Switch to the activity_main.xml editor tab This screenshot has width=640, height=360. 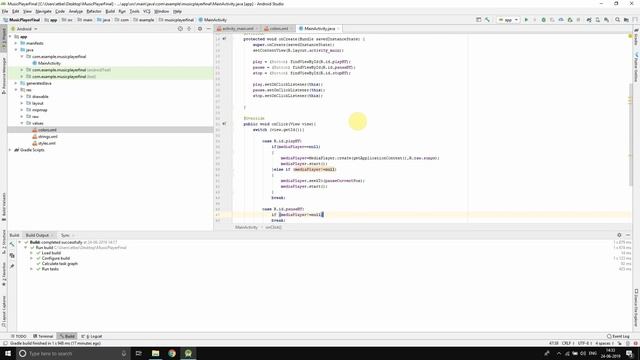pos(238,29)
